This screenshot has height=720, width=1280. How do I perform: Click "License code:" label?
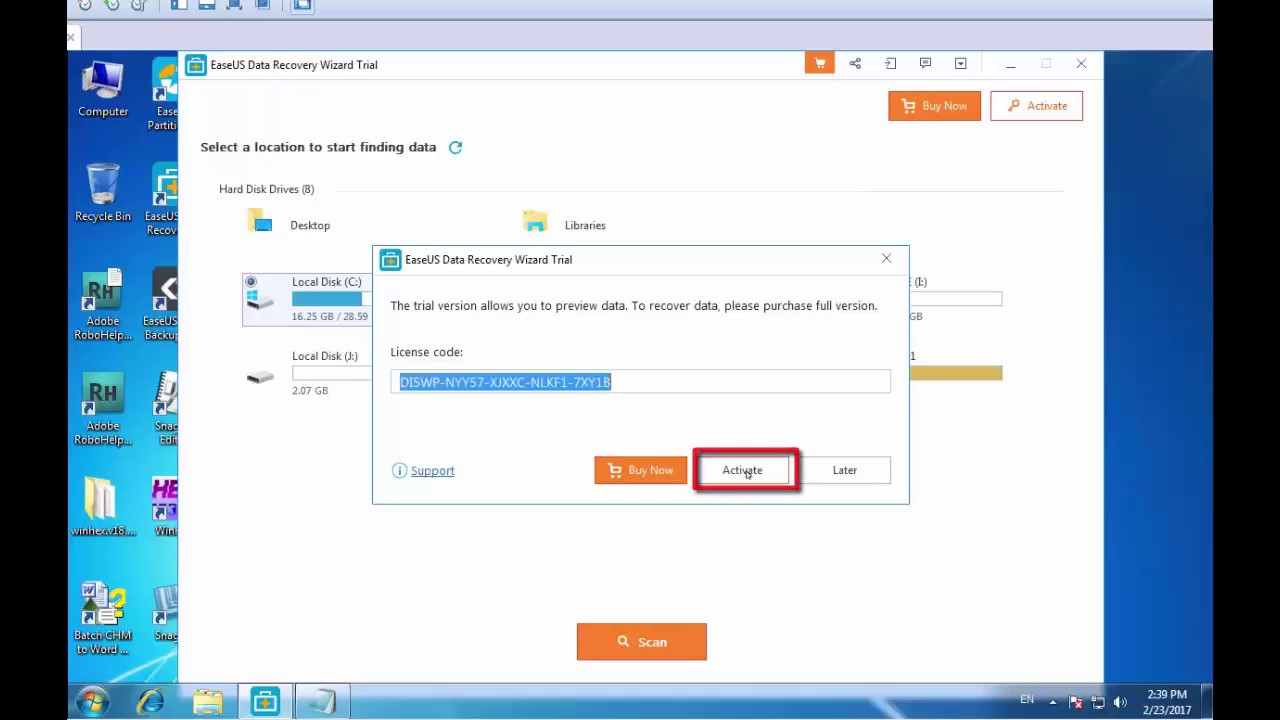tap(426, 352)
